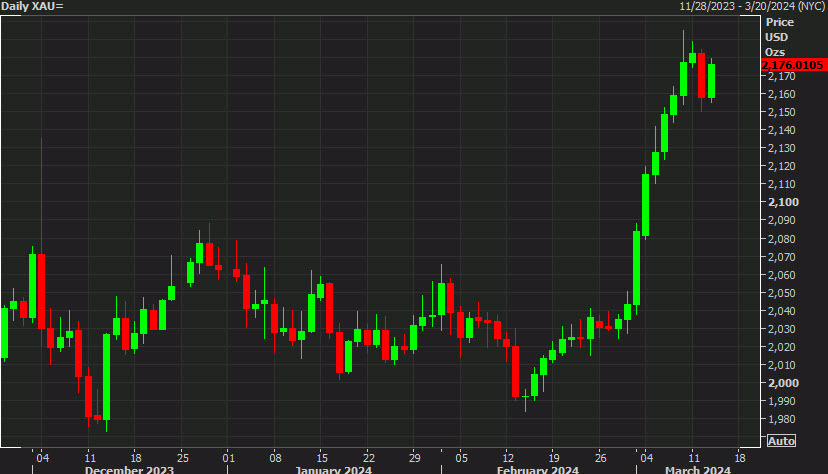The image size is (828, 474).
Task: Click the 2,100 price axis label
Action: point(783,202)
